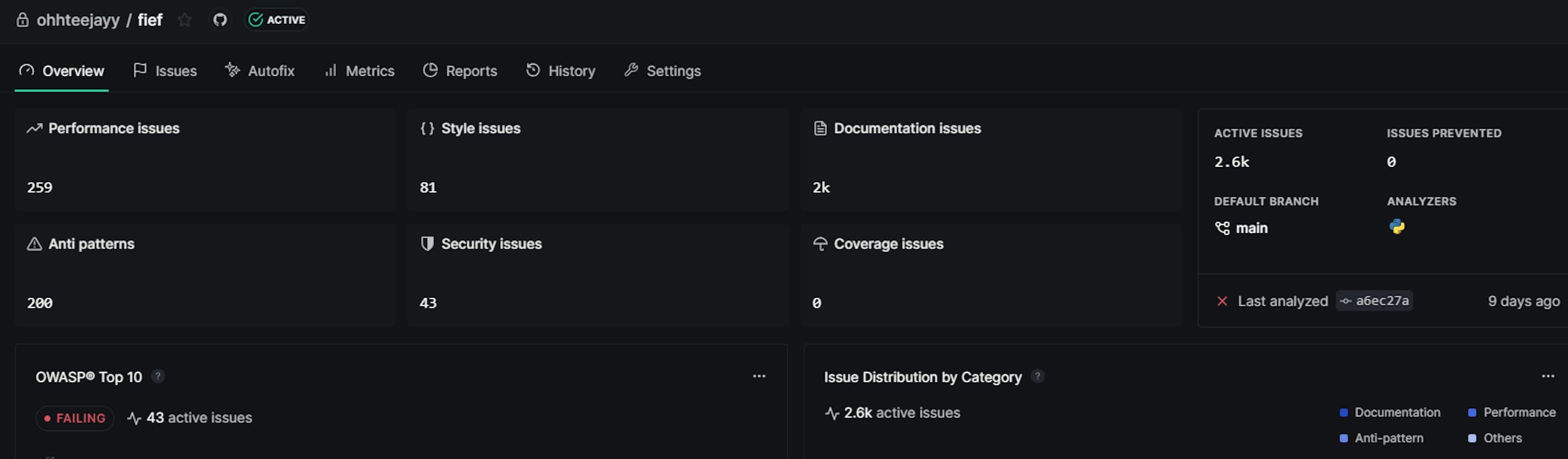Click the 200 anti patterns count
1568x459 pixels.
click(x=40, y=303)
